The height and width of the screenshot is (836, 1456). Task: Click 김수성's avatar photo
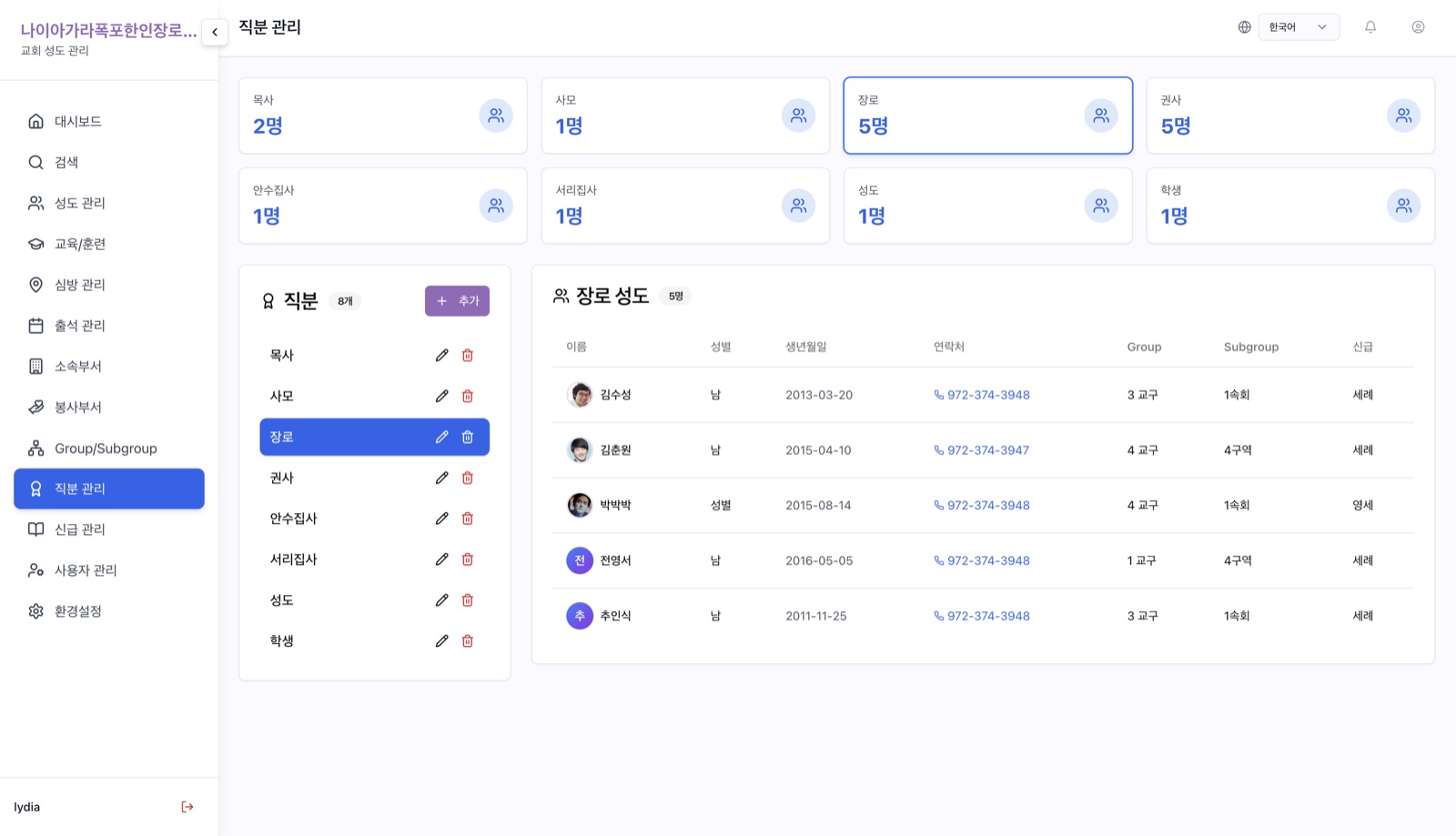[580, 395]
